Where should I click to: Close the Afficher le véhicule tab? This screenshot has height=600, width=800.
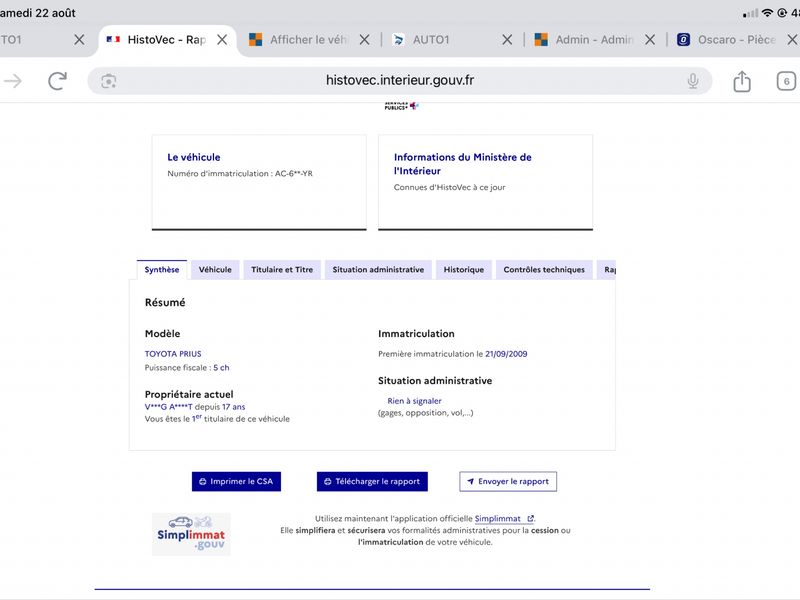(364, 40)
